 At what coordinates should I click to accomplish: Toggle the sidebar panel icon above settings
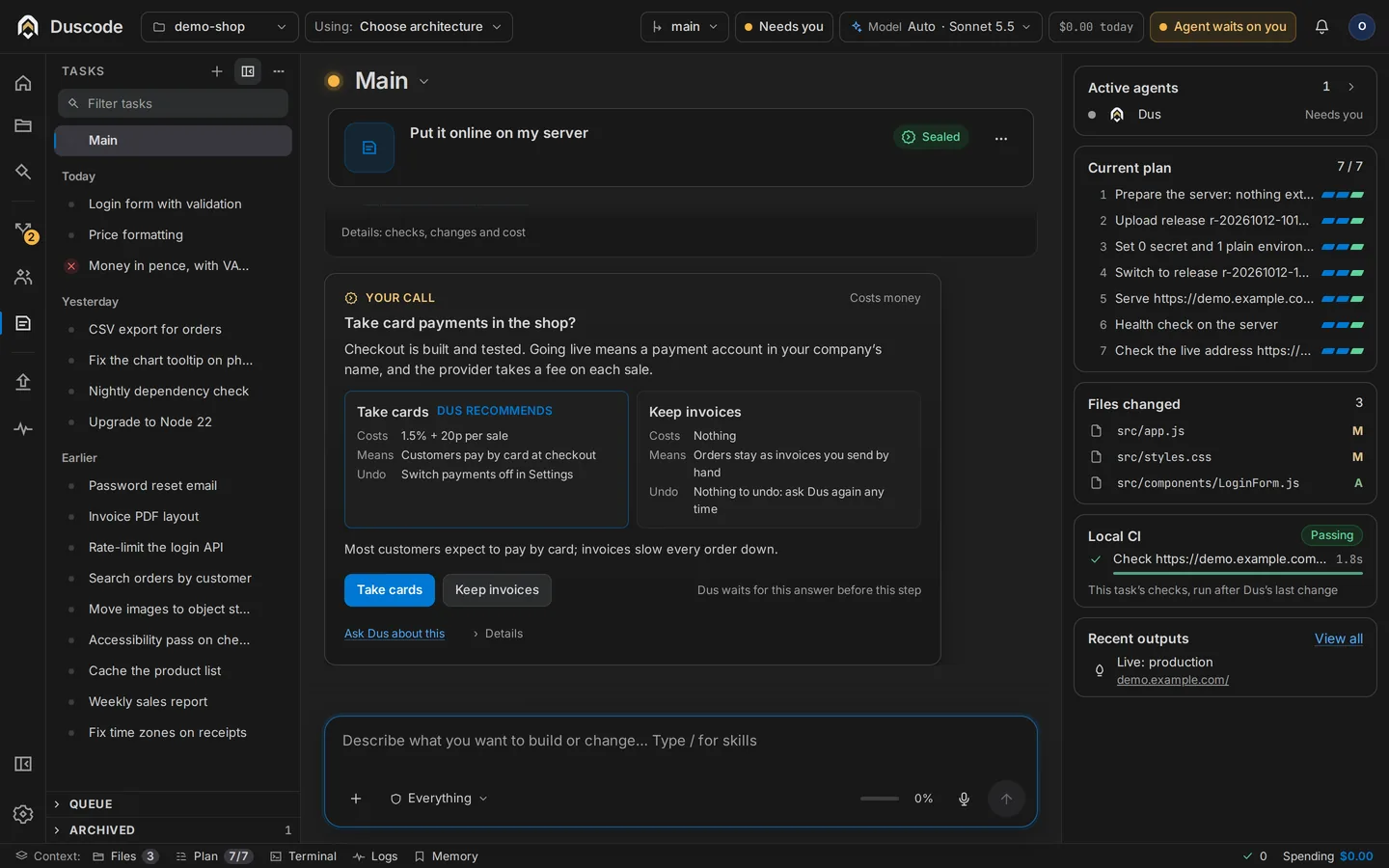[23, 764]
